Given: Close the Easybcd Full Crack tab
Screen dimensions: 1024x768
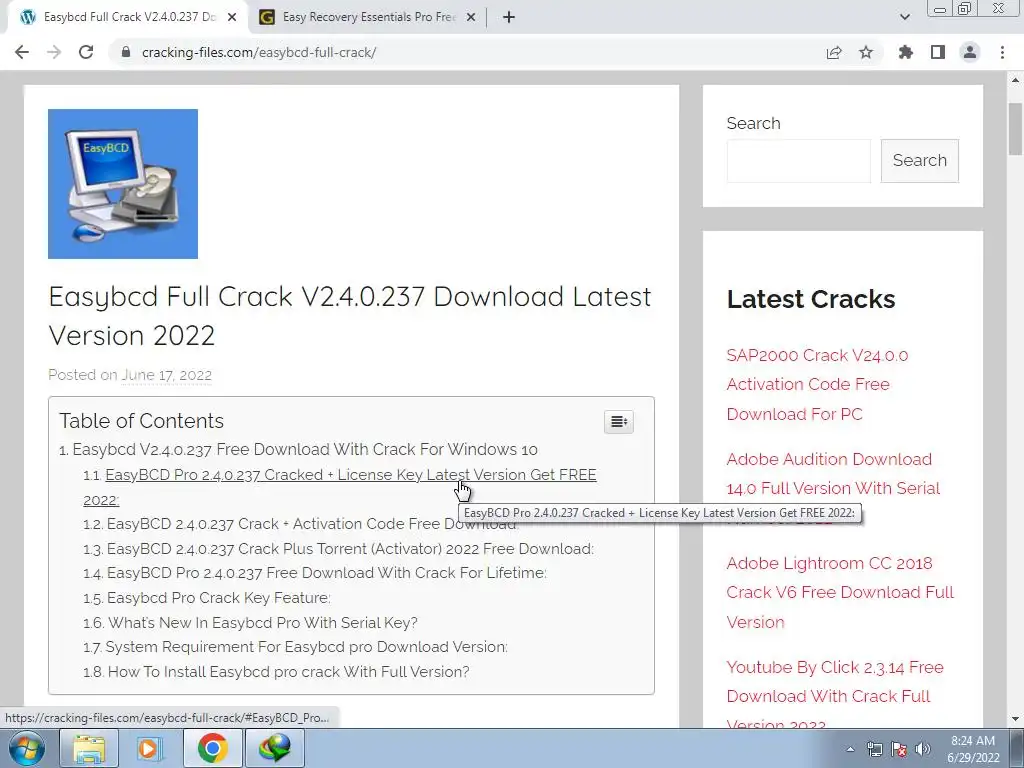Looking at the screenshot, I should point(232,17).
